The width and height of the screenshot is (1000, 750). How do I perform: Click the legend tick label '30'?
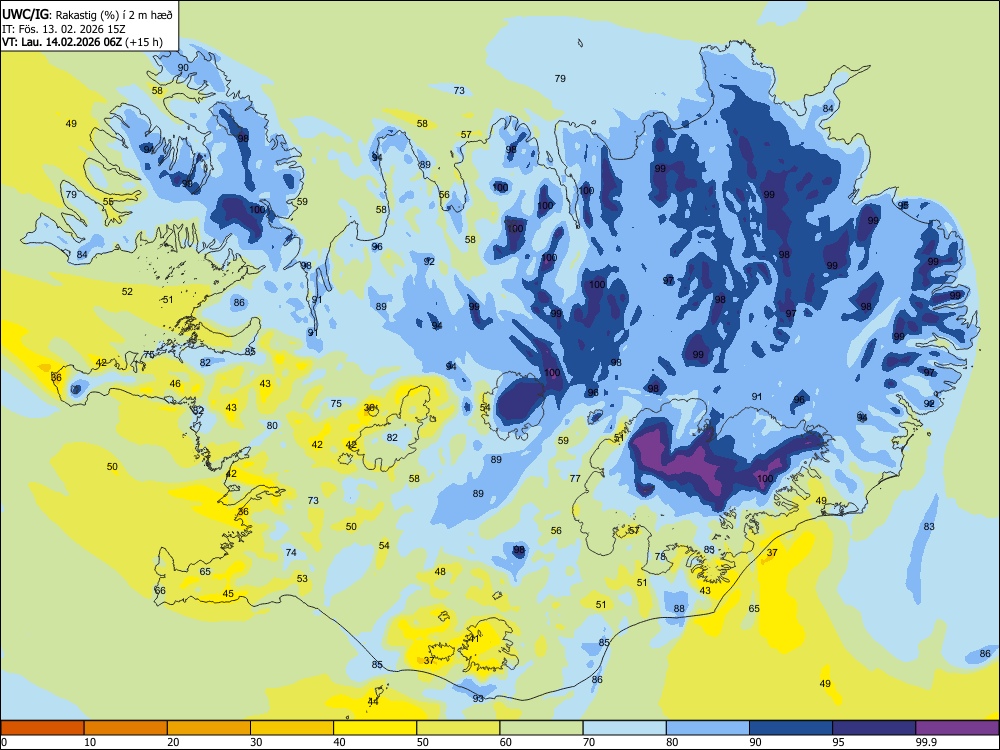tap(256, 742)
